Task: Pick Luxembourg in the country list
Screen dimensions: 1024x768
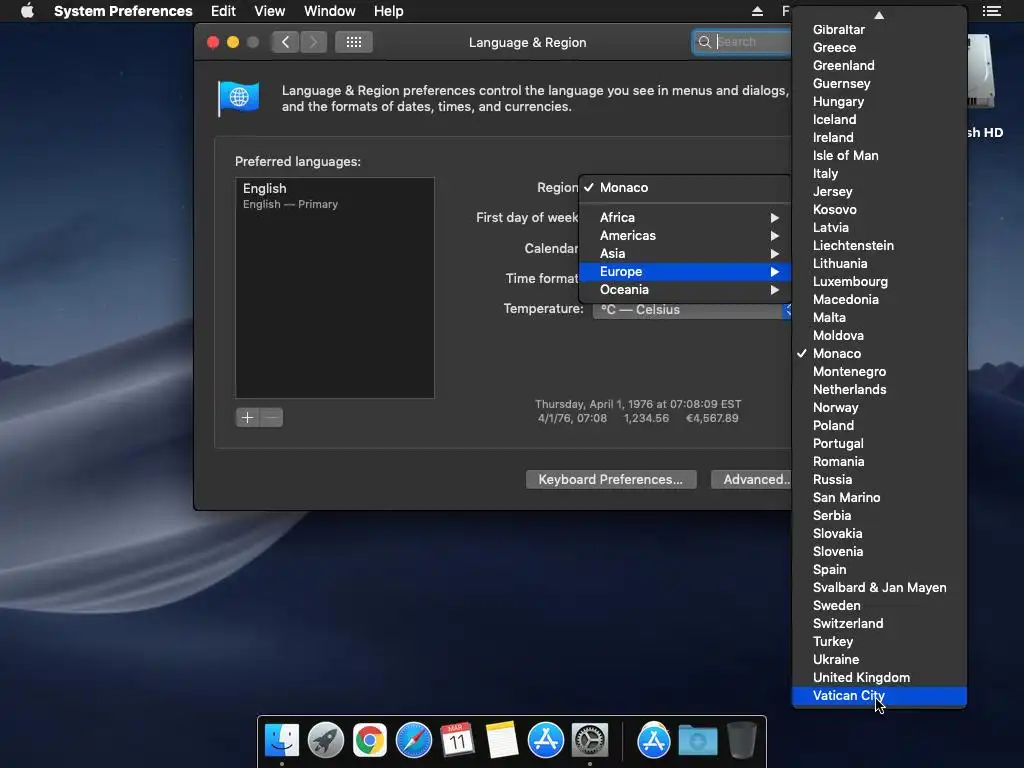Action: pos(879,281)
